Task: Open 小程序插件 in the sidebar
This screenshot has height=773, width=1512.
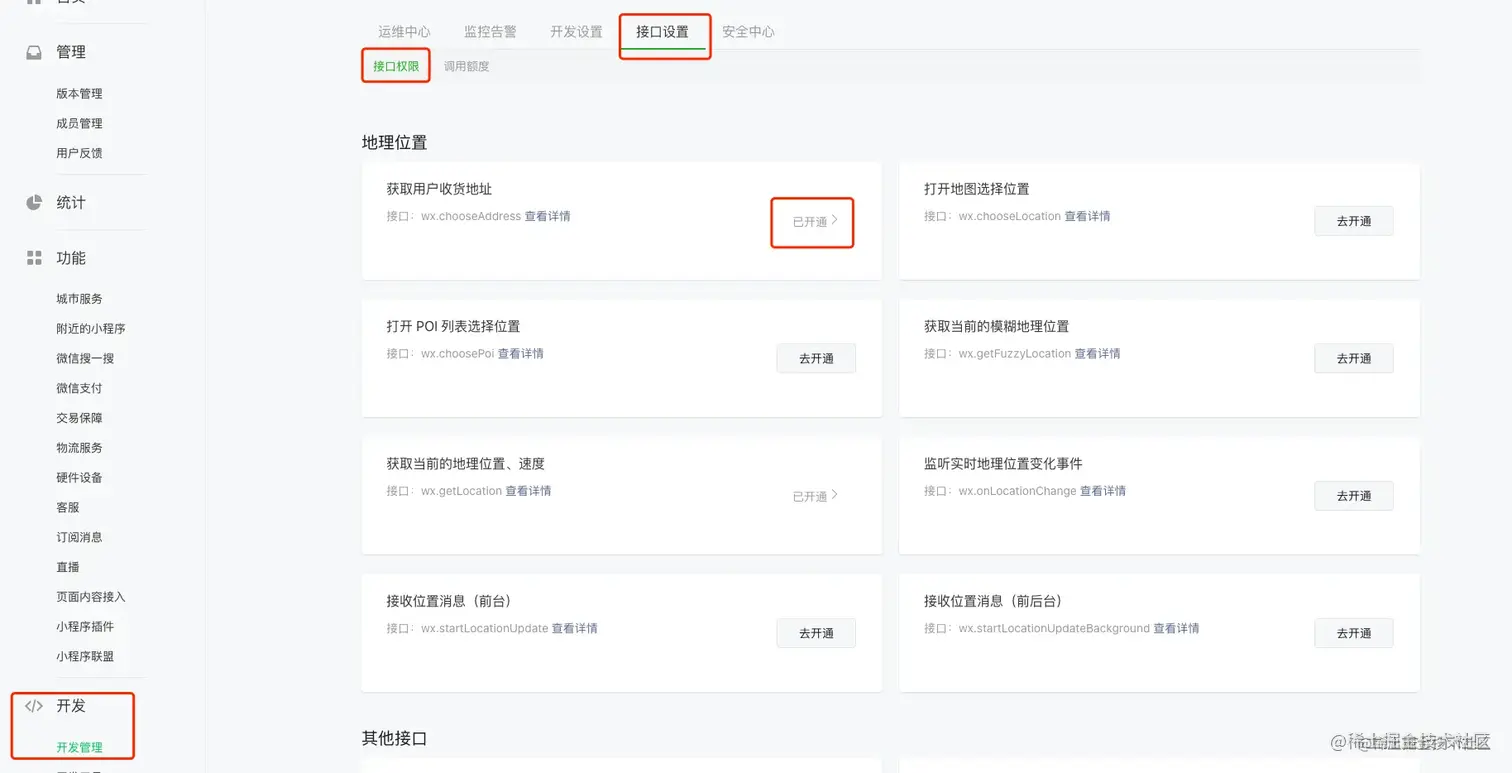Action: point(85,627)
